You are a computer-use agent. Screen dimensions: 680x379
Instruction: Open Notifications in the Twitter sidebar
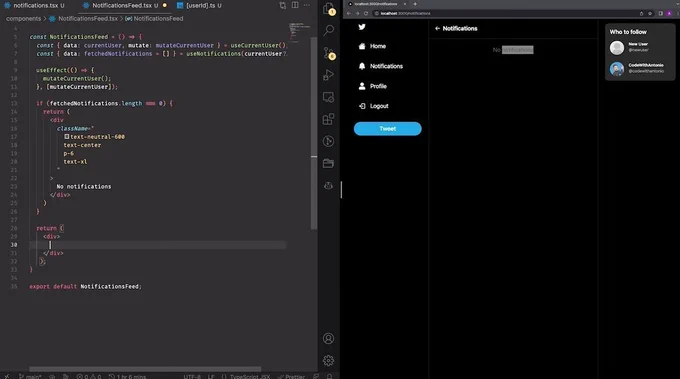point(381,66)
